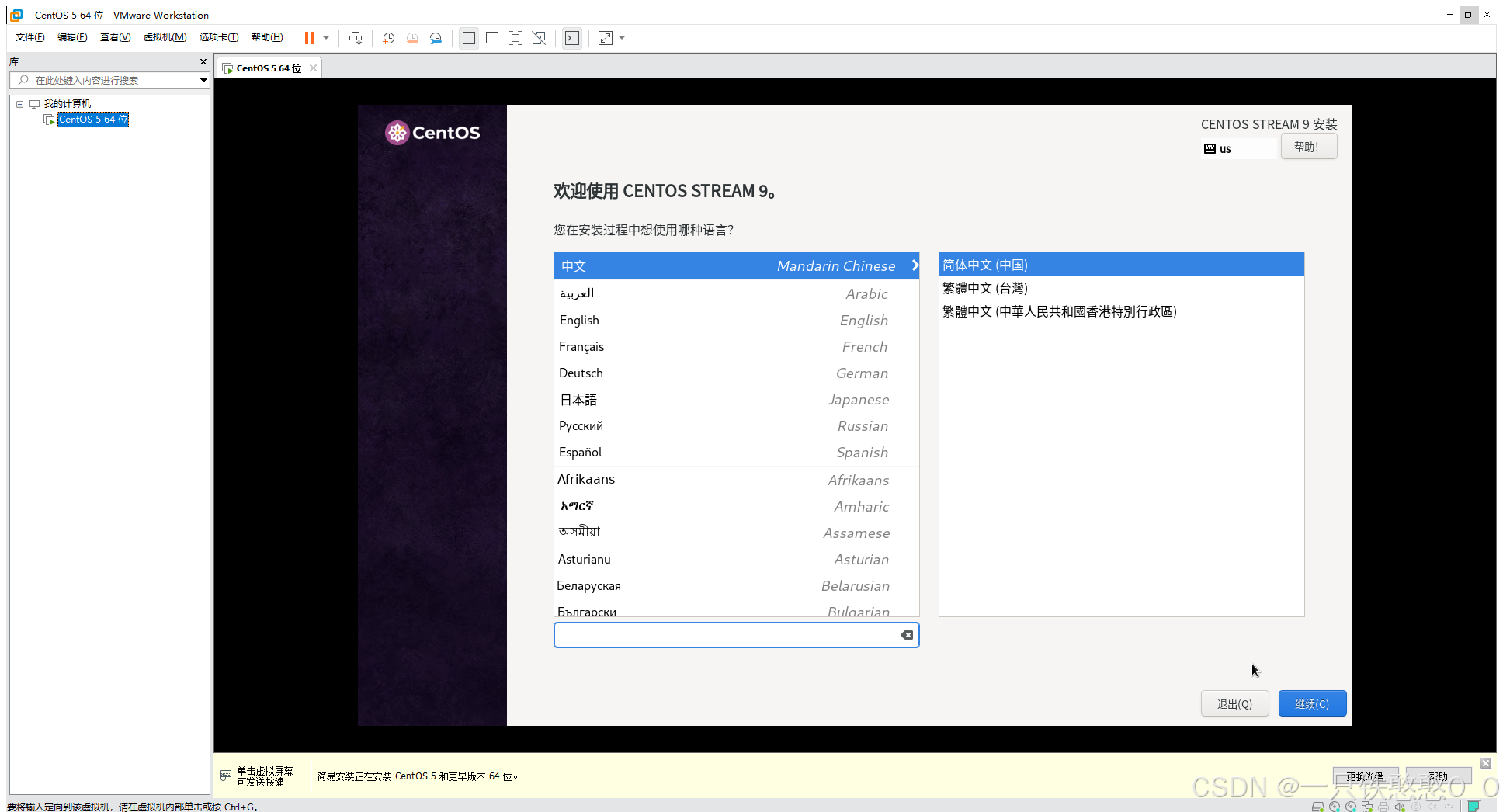Select the Asturianu language row
The width and height of the screenshot is (1503, 812).
736,559
